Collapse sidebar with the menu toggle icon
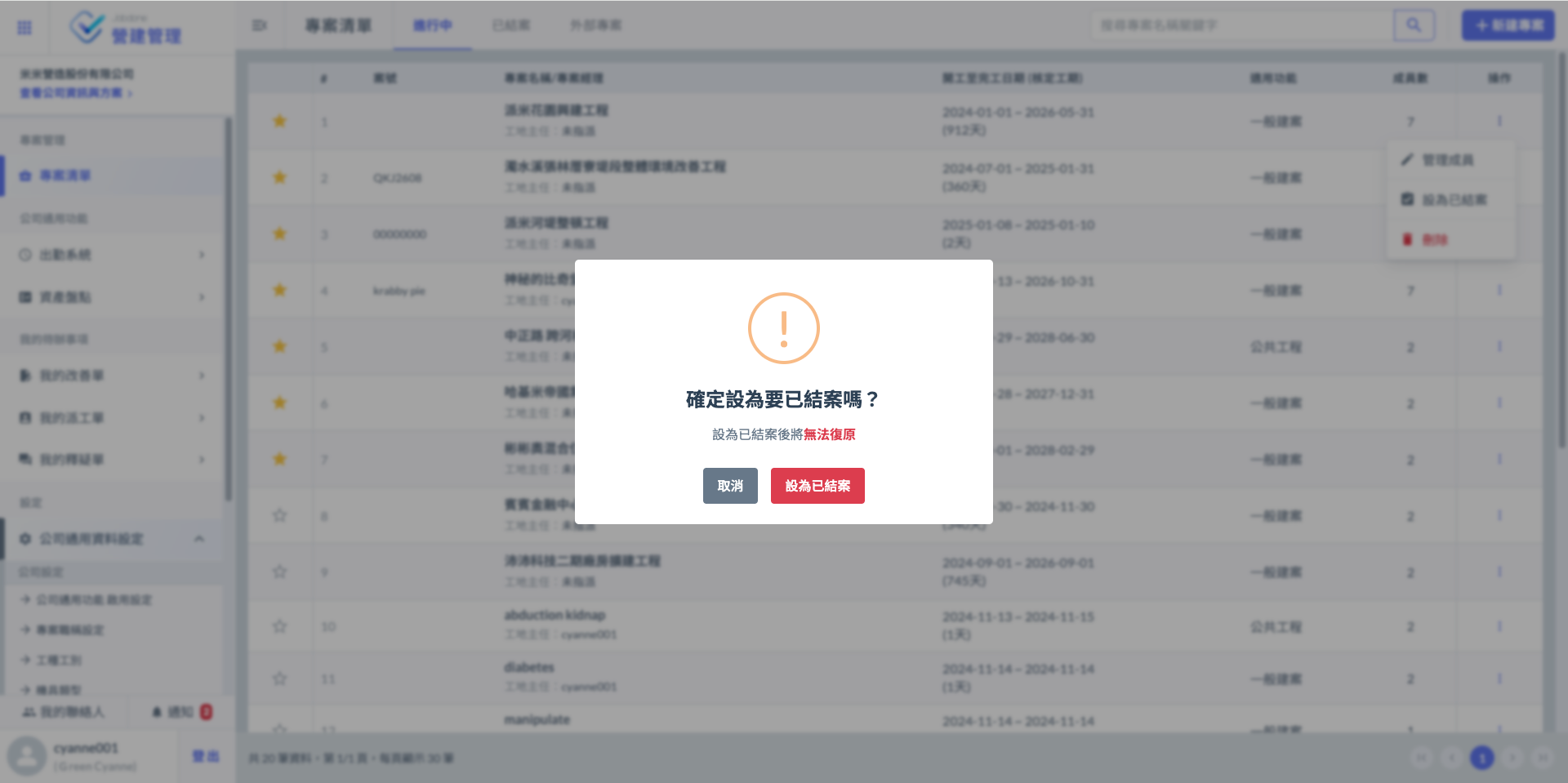This screenshot has height=783, width=1568. click(260, 25)
